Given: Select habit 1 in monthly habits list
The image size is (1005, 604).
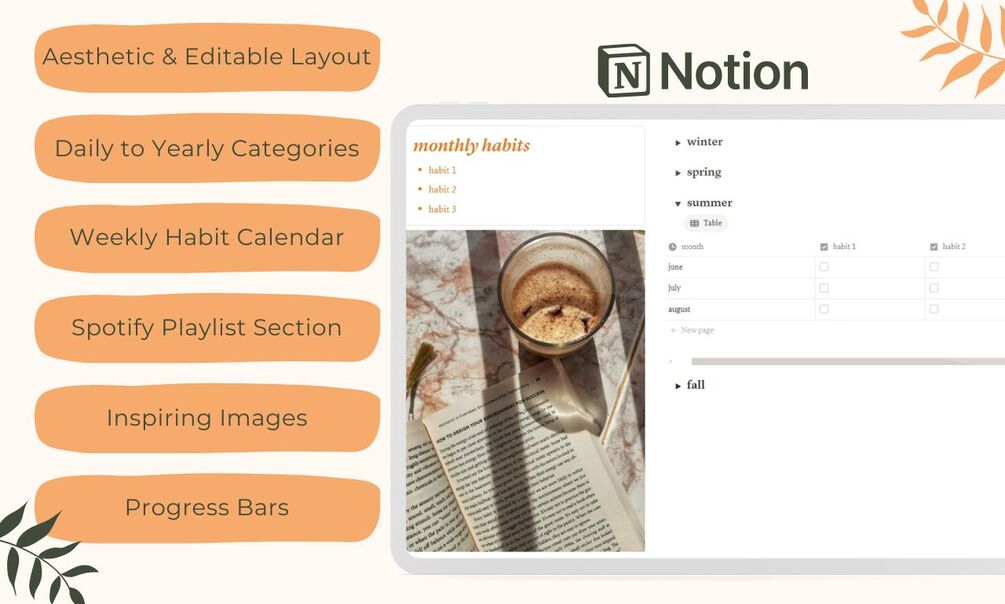Looking at the screenshot, I should (x=442, y=170).
